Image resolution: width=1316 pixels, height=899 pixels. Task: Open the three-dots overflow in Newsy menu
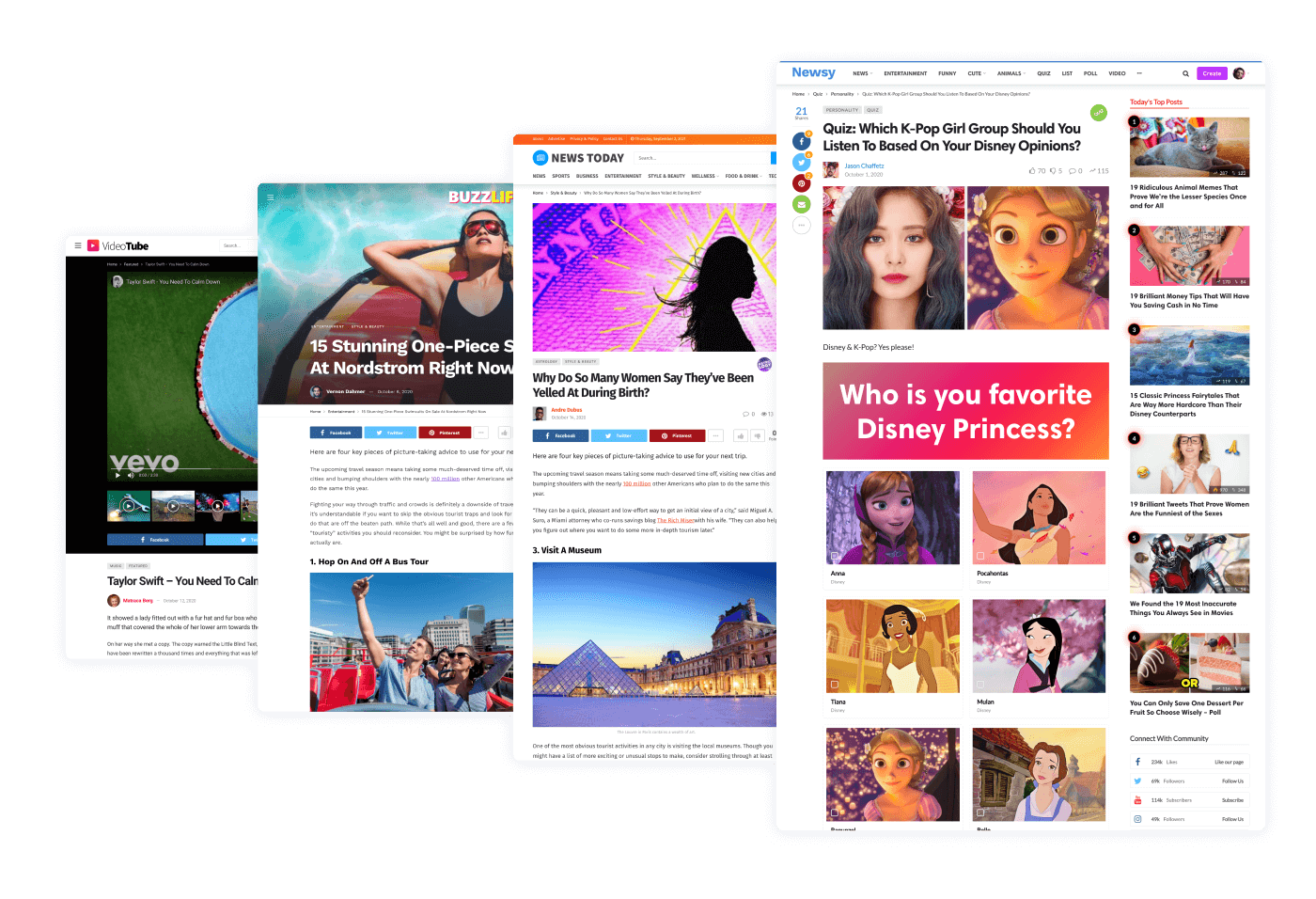(1139, 73)
